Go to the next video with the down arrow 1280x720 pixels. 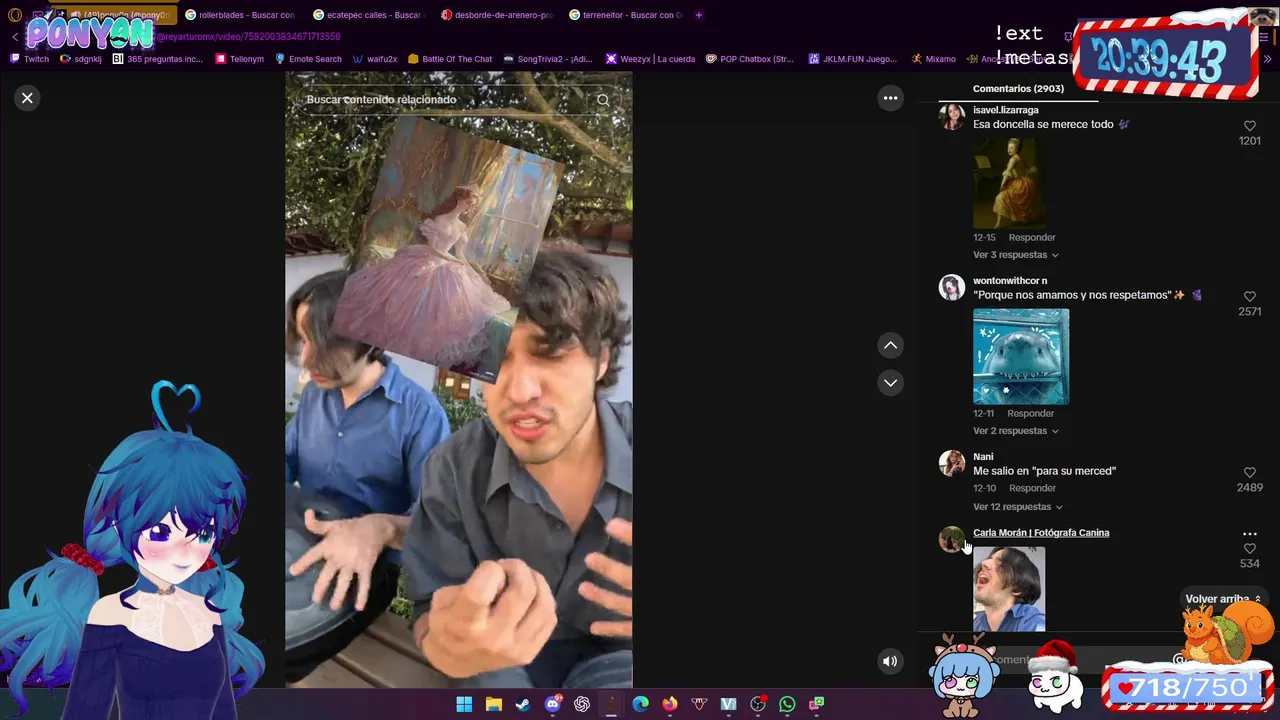(890, 383)
